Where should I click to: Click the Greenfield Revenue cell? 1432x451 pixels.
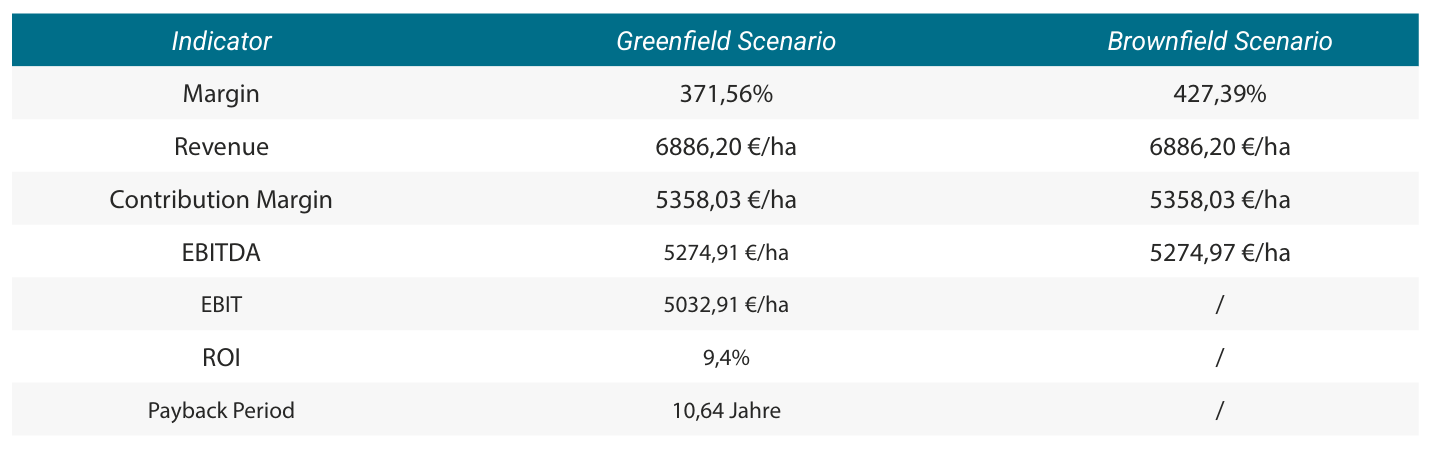pos(726,147)
